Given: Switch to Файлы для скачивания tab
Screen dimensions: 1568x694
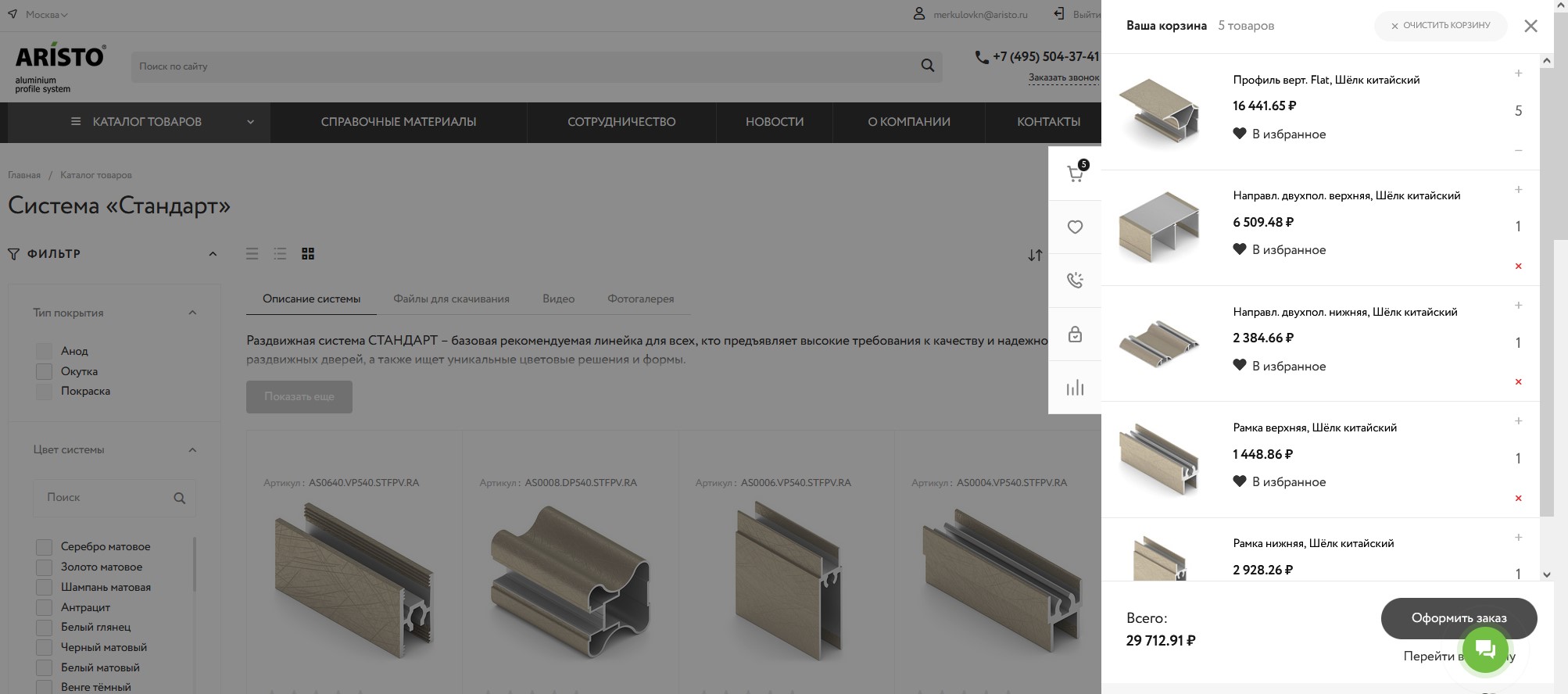Looking at the screenshot, I should tap(451, 299).
